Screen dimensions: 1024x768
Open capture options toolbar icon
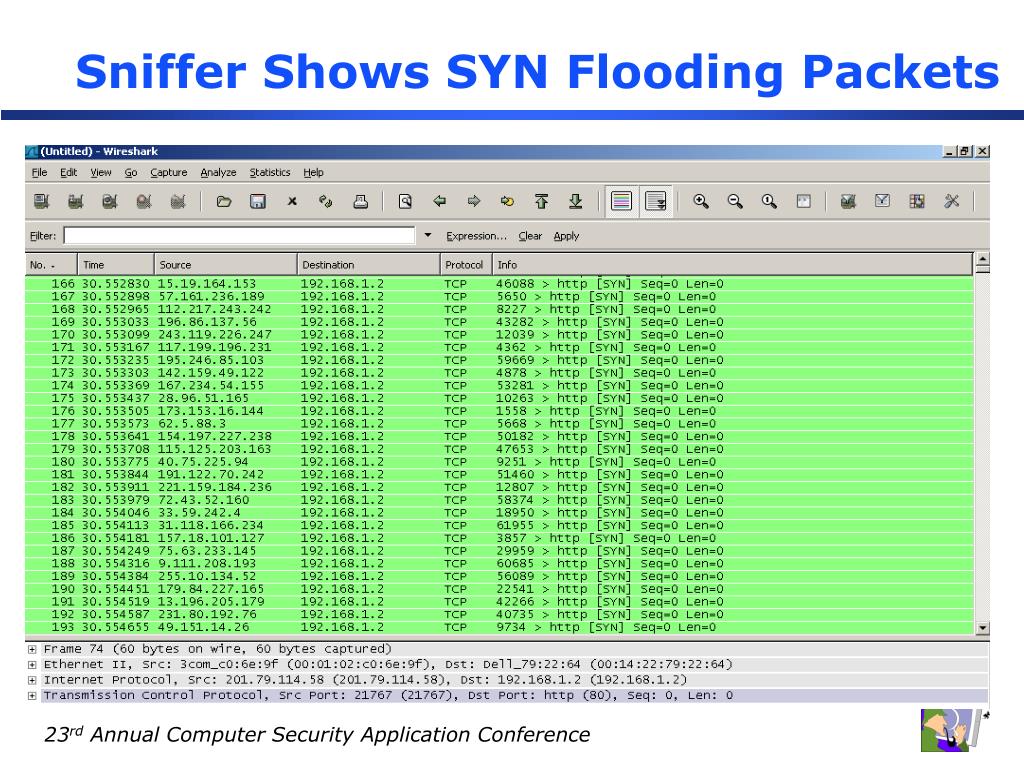tap(76, 201)
